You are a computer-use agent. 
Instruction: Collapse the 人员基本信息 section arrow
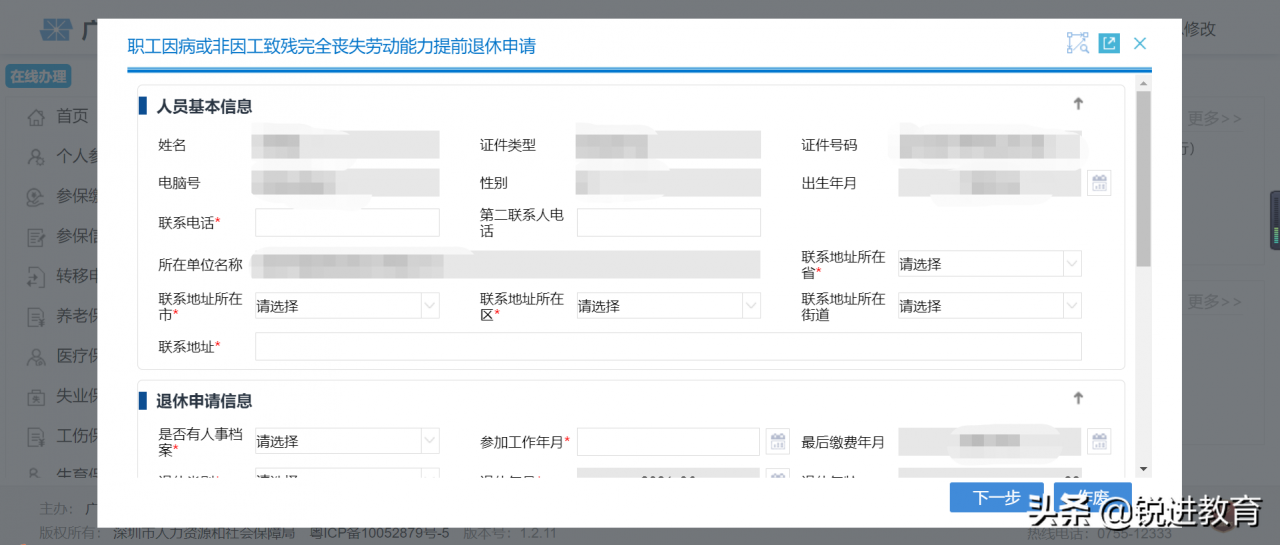click(1078, 104)
